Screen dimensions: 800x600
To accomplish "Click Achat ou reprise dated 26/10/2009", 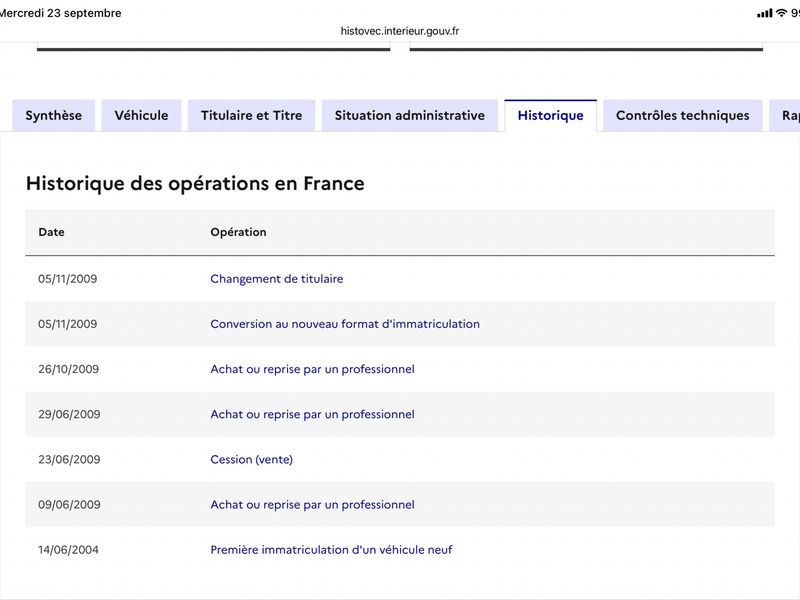I will coord(312,369).
